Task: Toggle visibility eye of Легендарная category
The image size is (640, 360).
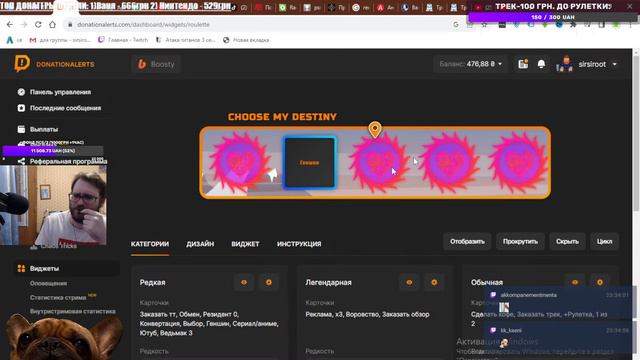Action: point(409,282)
